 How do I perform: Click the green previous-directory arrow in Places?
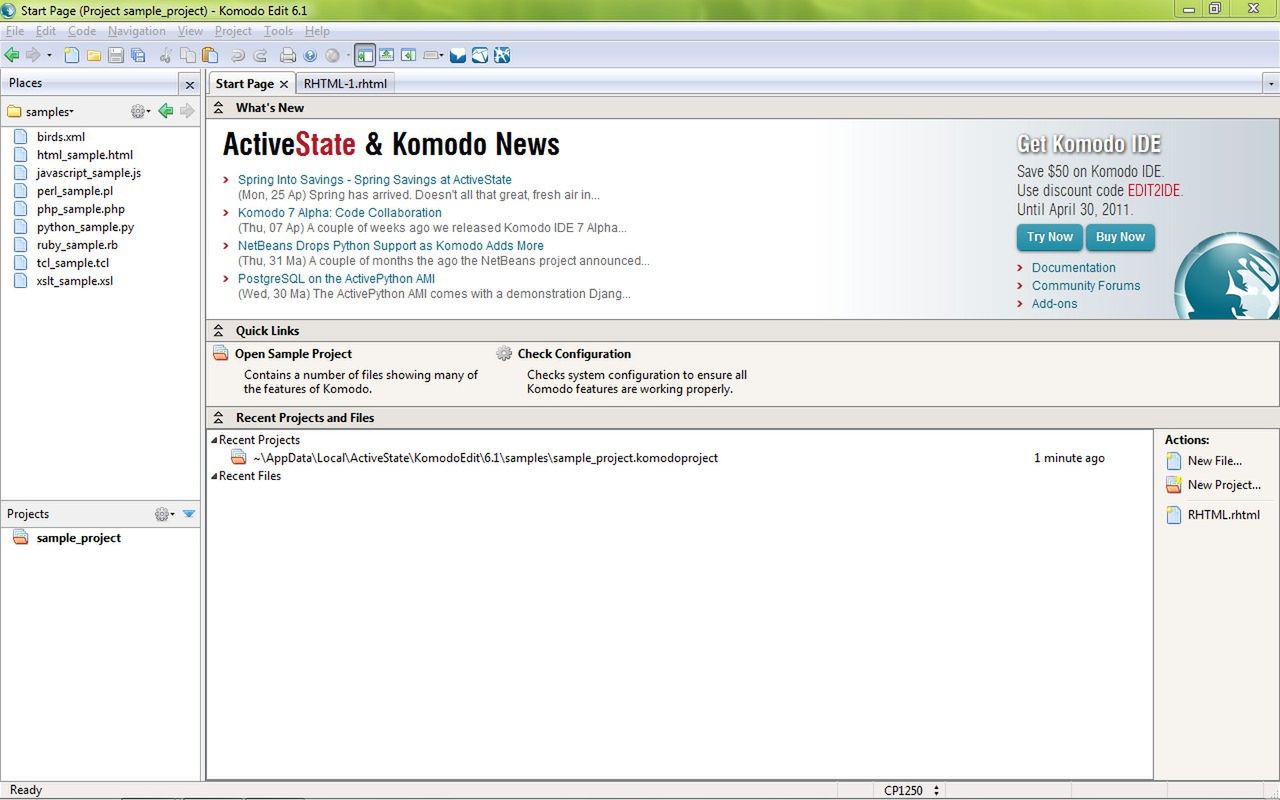[166, 111]
